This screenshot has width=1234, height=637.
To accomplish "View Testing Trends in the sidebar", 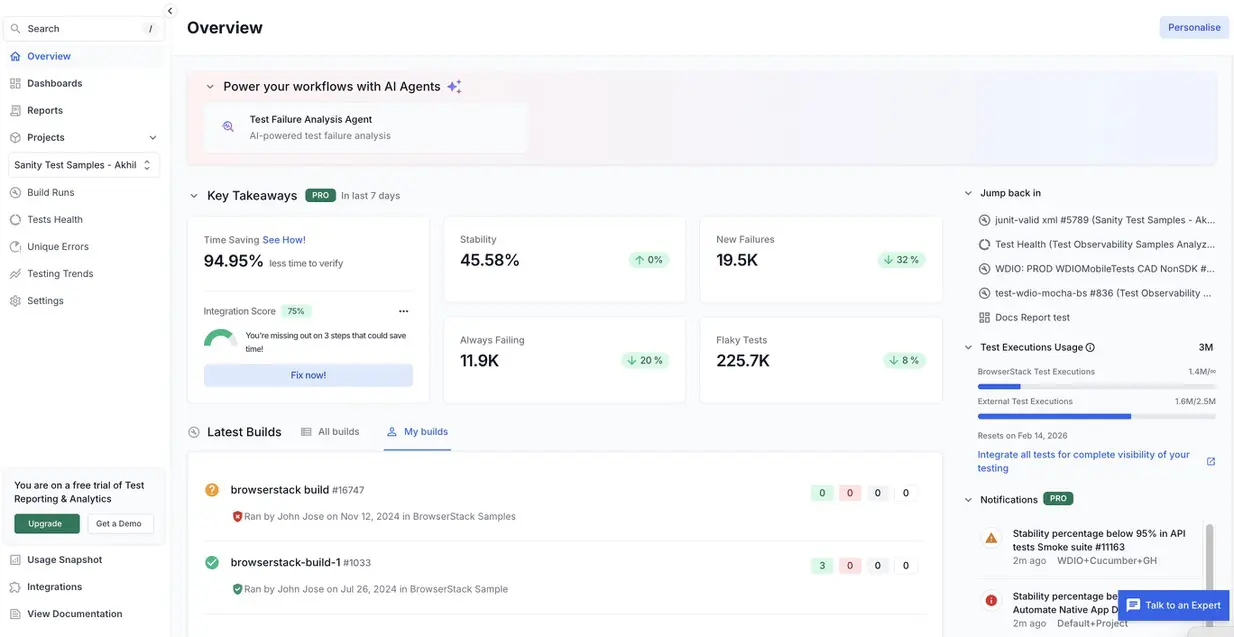I will 61,273.
